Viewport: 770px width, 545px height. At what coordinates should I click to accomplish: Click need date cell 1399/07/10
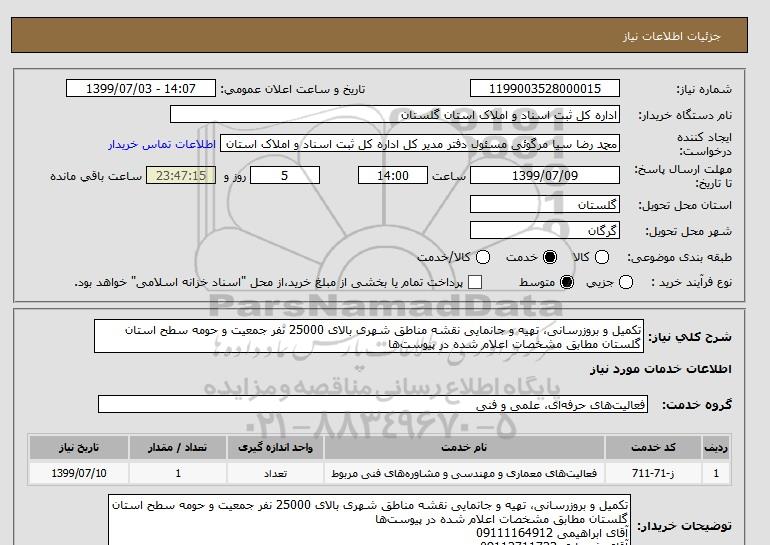point(79,473)
